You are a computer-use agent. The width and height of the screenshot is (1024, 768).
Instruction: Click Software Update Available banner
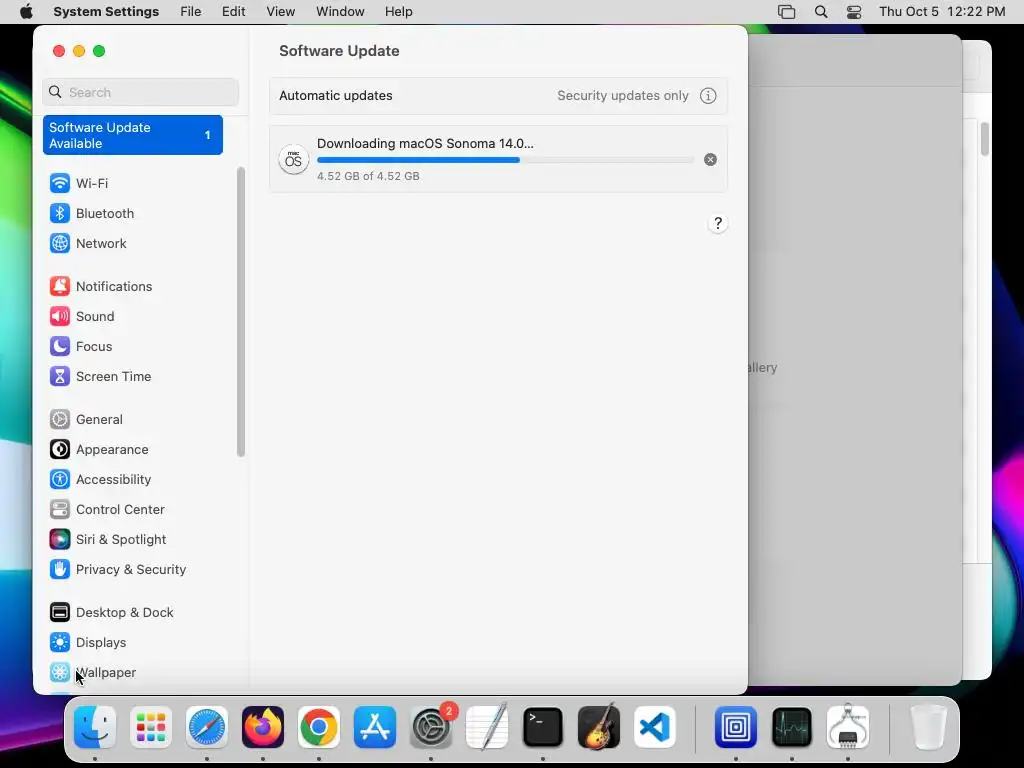tap(133, 135)
